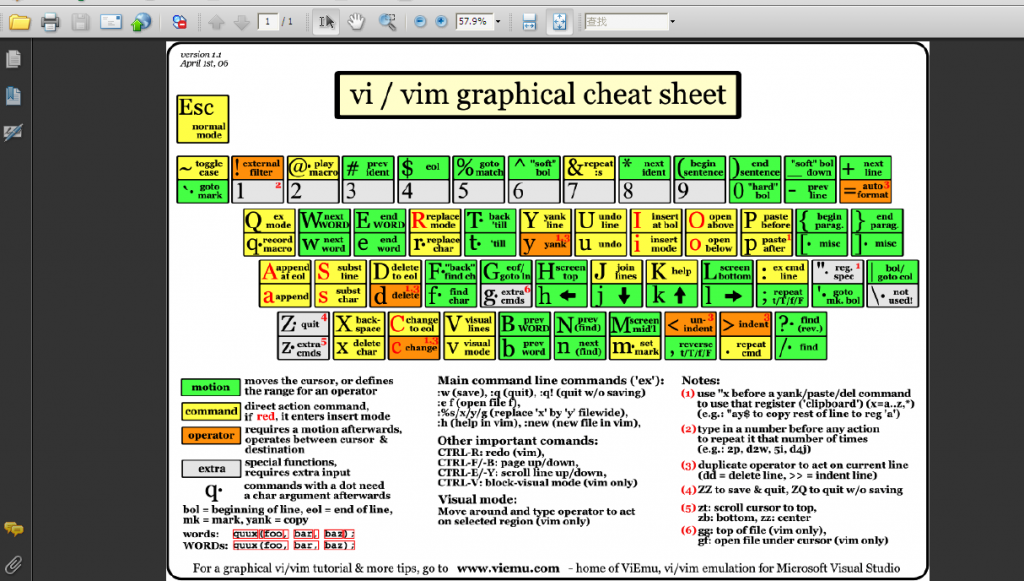Open a file with the folder icon
The width and height of the screenshot is (1024, 581).
20,22
